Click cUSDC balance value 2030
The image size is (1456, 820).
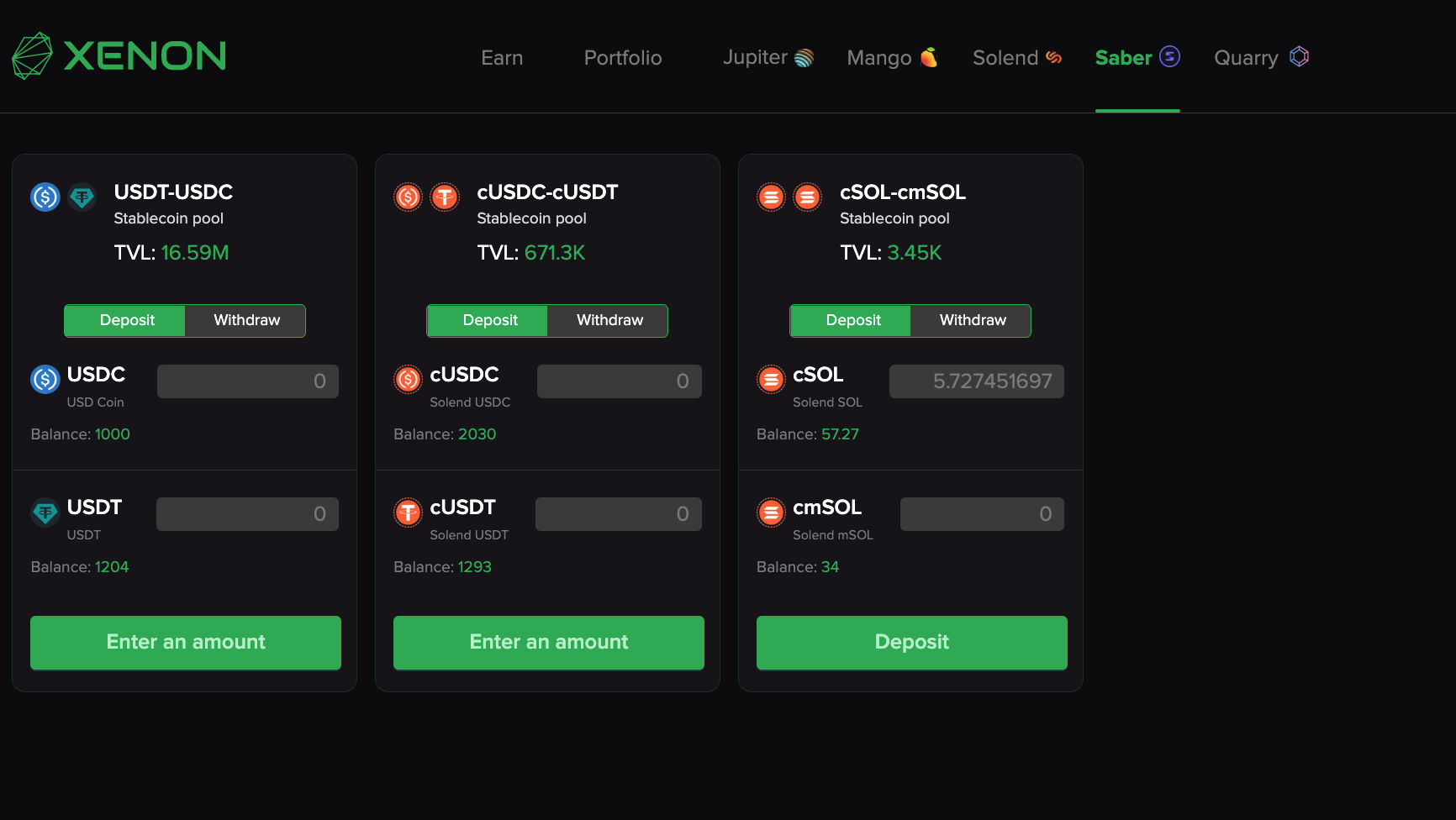point(477,434)
